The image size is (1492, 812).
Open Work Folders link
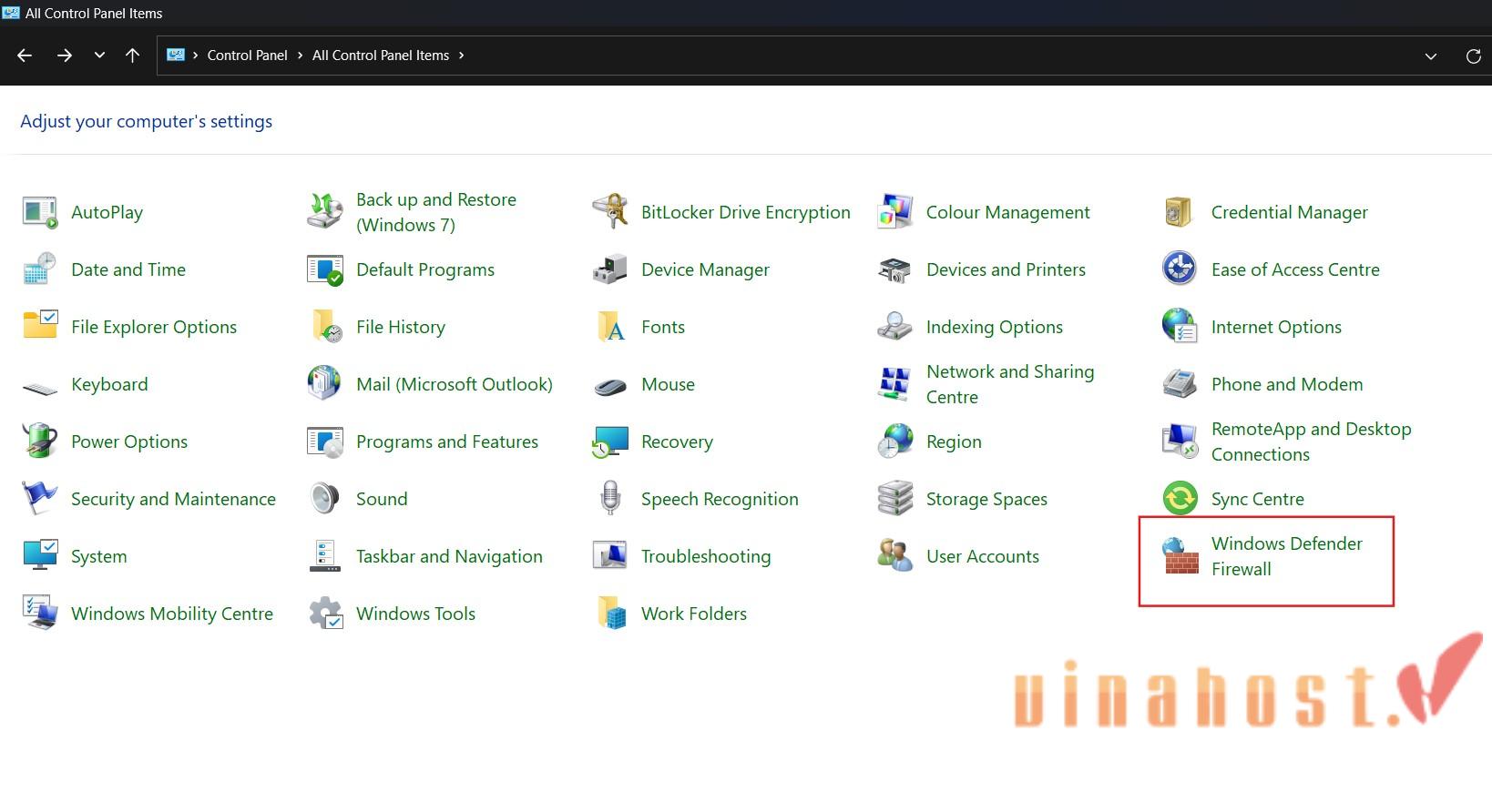[694, 614]
